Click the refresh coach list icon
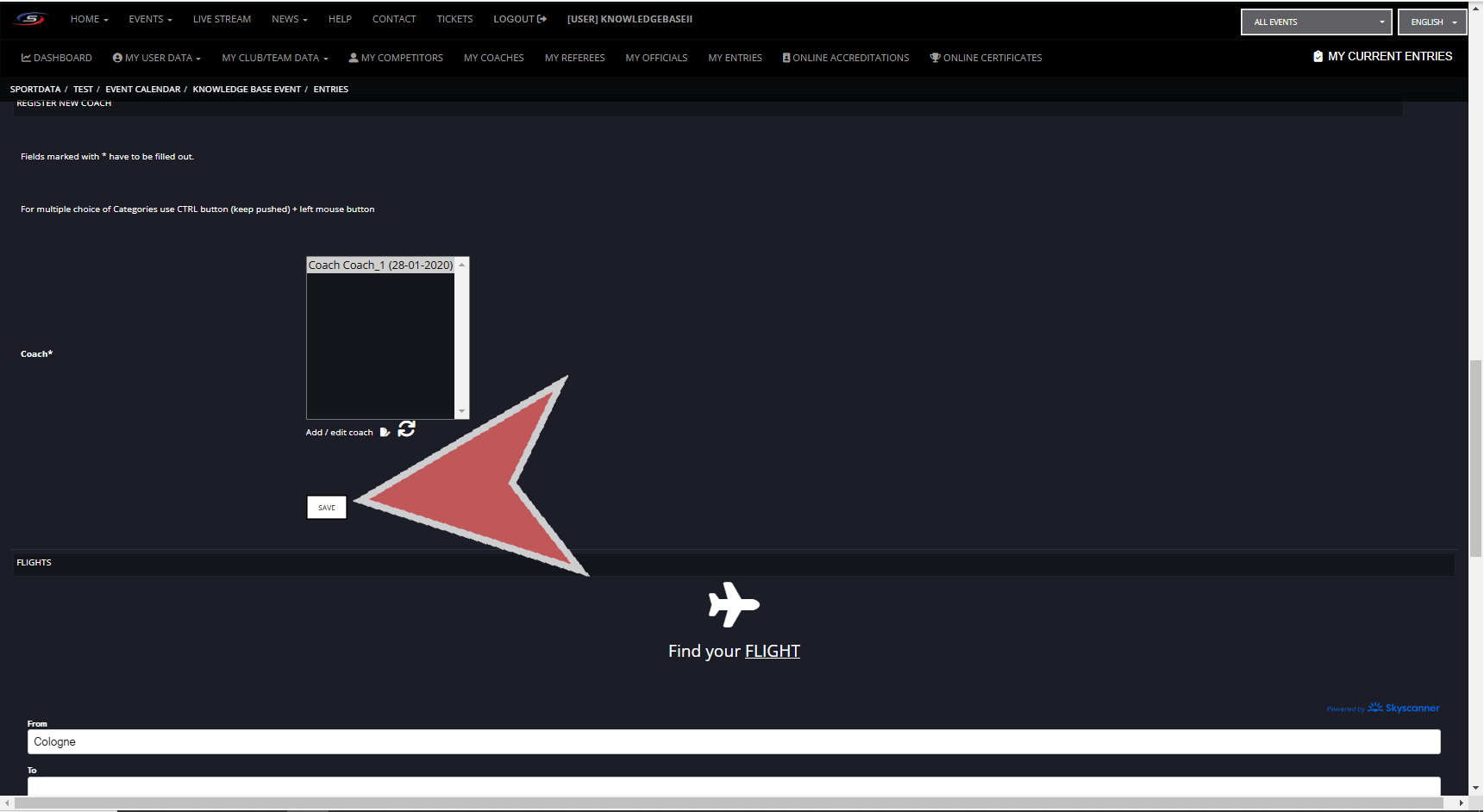The image size is (1484, 812). click(x=407, y=429)
